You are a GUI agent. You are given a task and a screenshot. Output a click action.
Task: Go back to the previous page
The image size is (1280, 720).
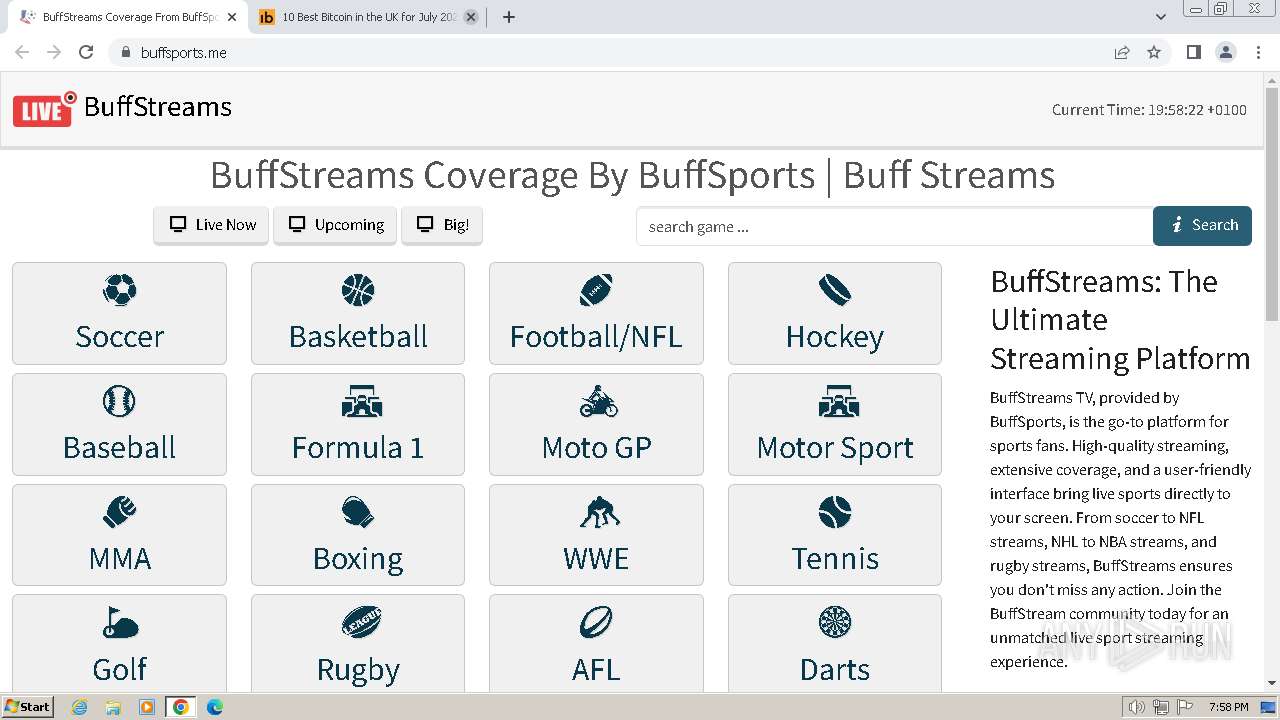coord(22,52)
